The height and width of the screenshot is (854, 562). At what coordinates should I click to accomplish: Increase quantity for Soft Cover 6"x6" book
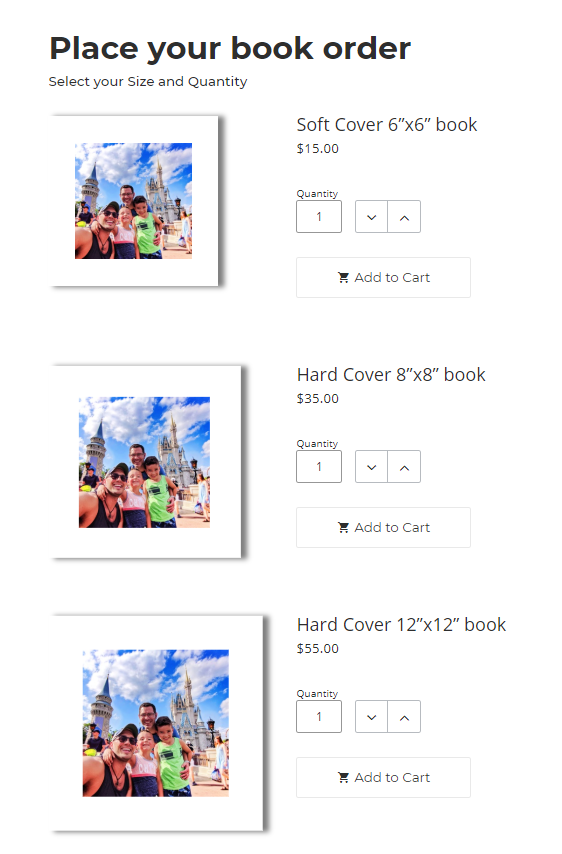click(404, 217)
